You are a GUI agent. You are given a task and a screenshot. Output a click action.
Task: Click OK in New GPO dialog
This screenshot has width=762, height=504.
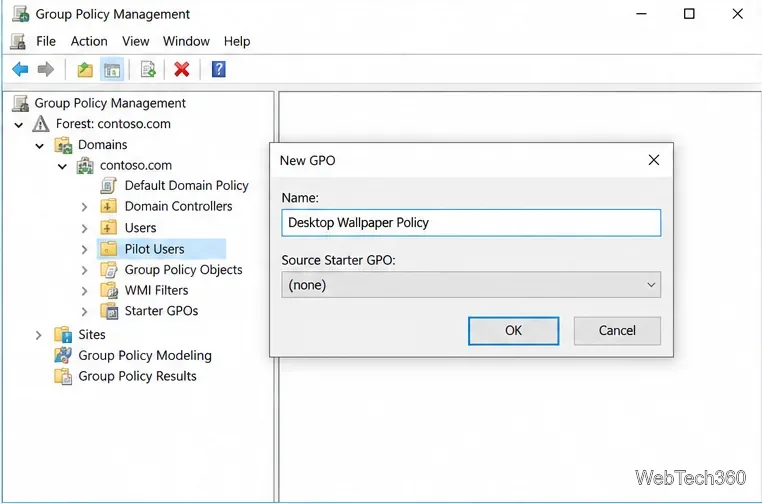click(513, 331)
